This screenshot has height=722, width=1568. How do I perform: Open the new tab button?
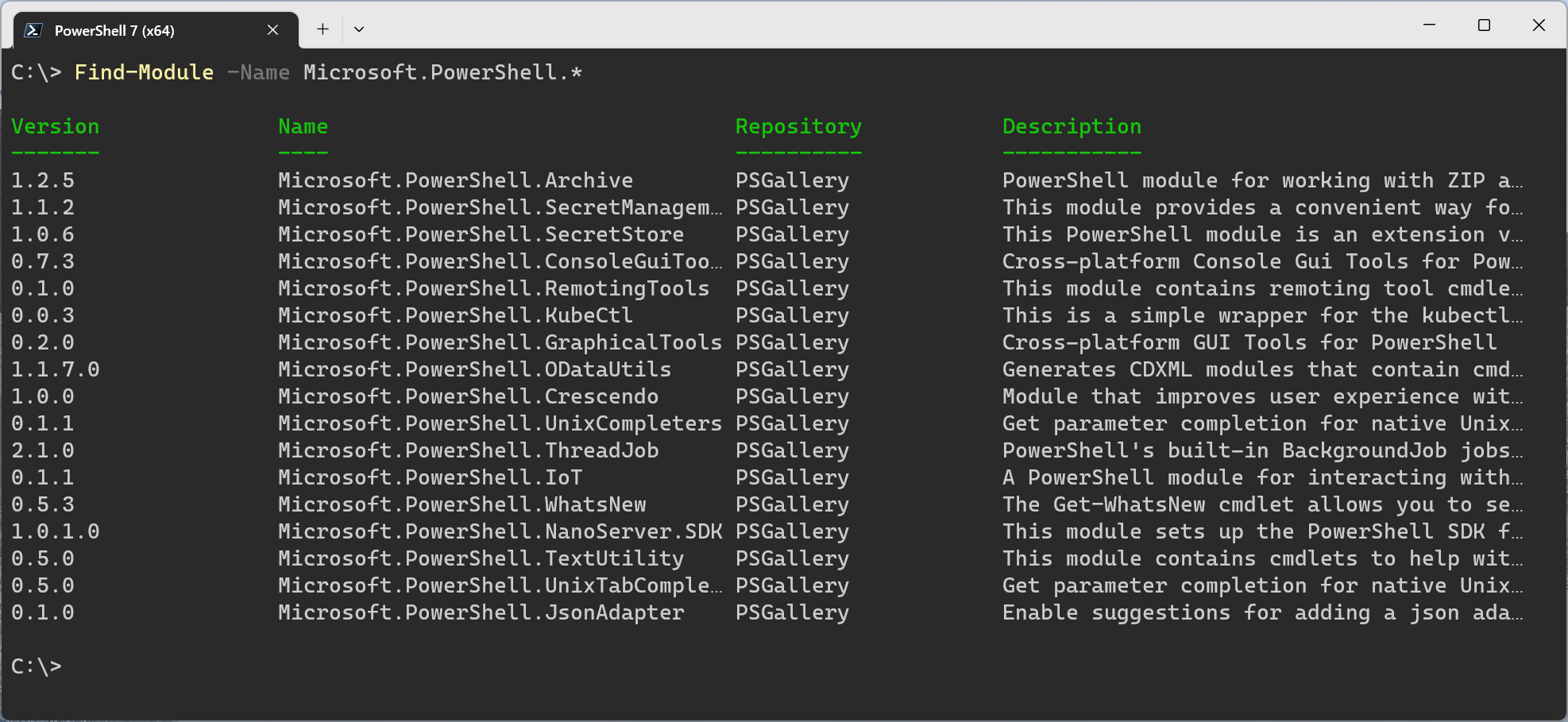322,29
